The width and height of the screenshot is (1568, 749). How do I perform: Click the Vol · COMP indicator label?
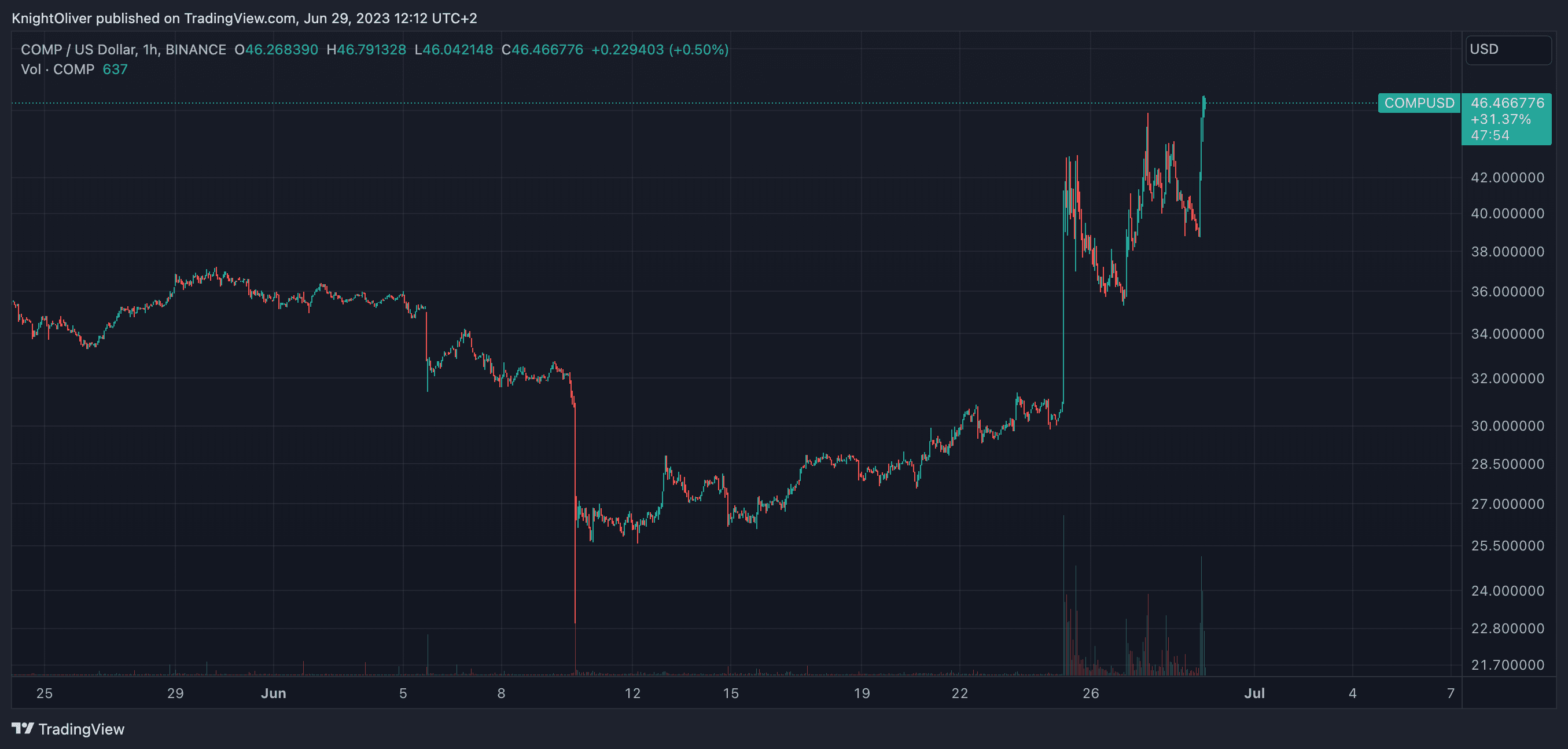(x=58, y=69)
